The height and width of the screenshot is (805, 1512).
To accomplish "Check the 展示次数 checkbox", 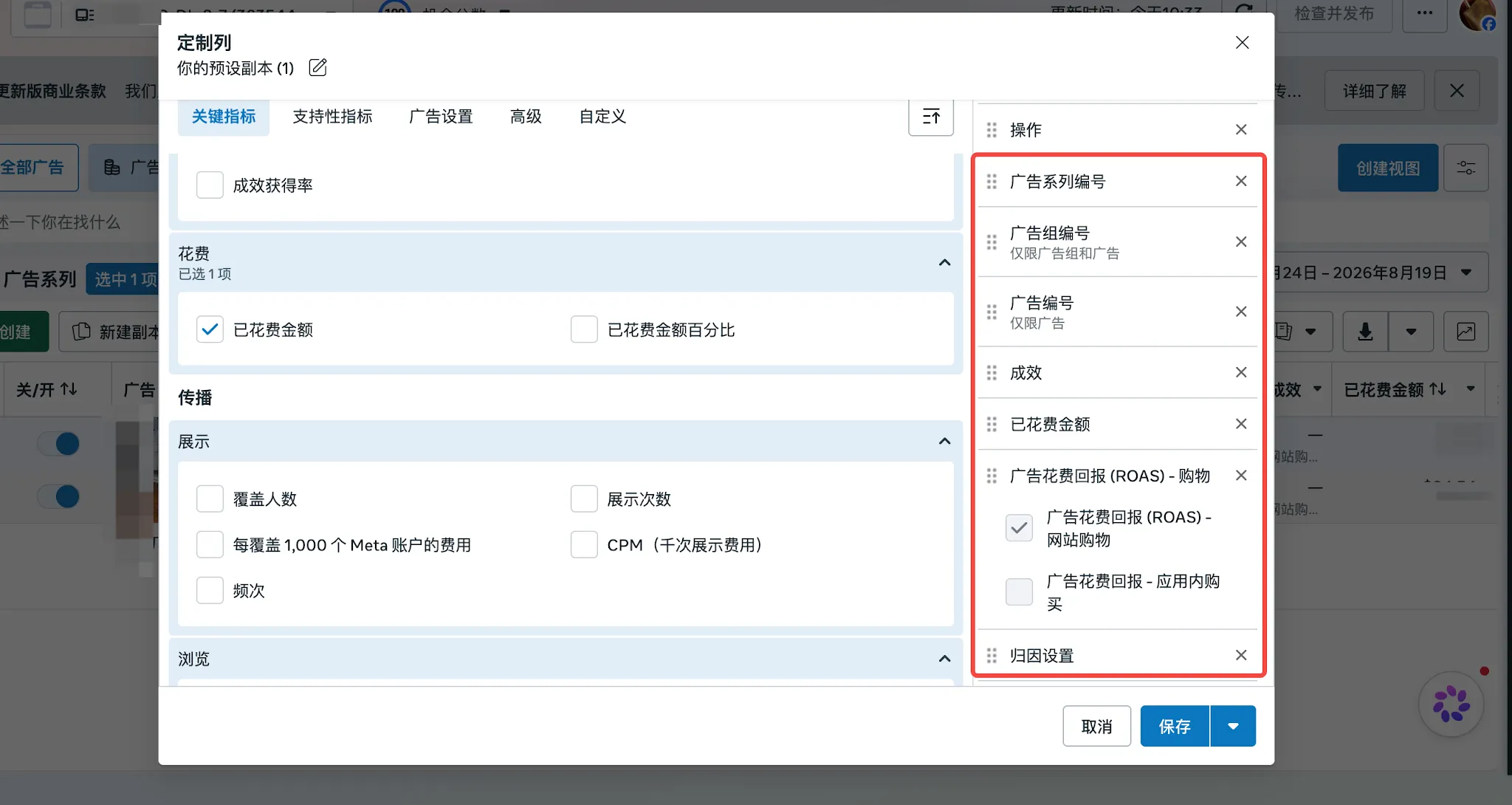I will coord(584,499).
